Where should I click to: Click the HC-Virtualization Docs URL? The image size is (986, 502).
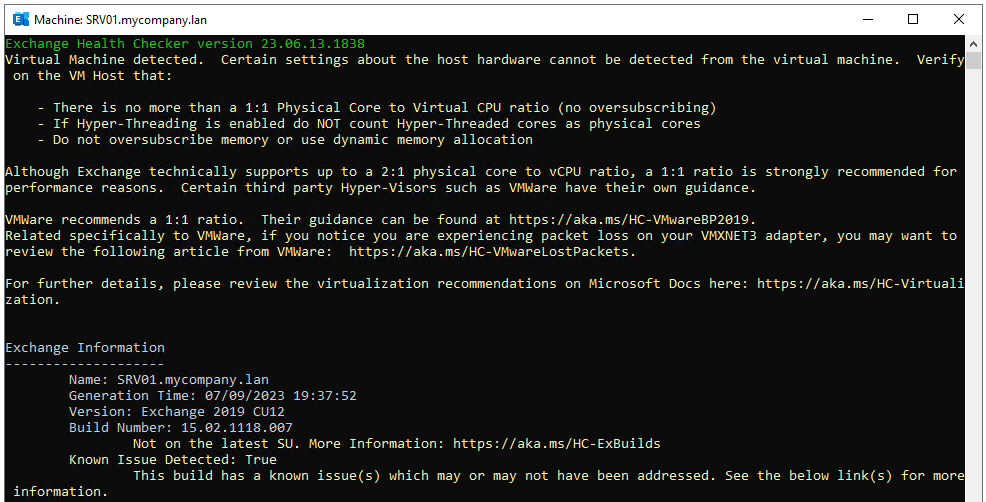860,284
